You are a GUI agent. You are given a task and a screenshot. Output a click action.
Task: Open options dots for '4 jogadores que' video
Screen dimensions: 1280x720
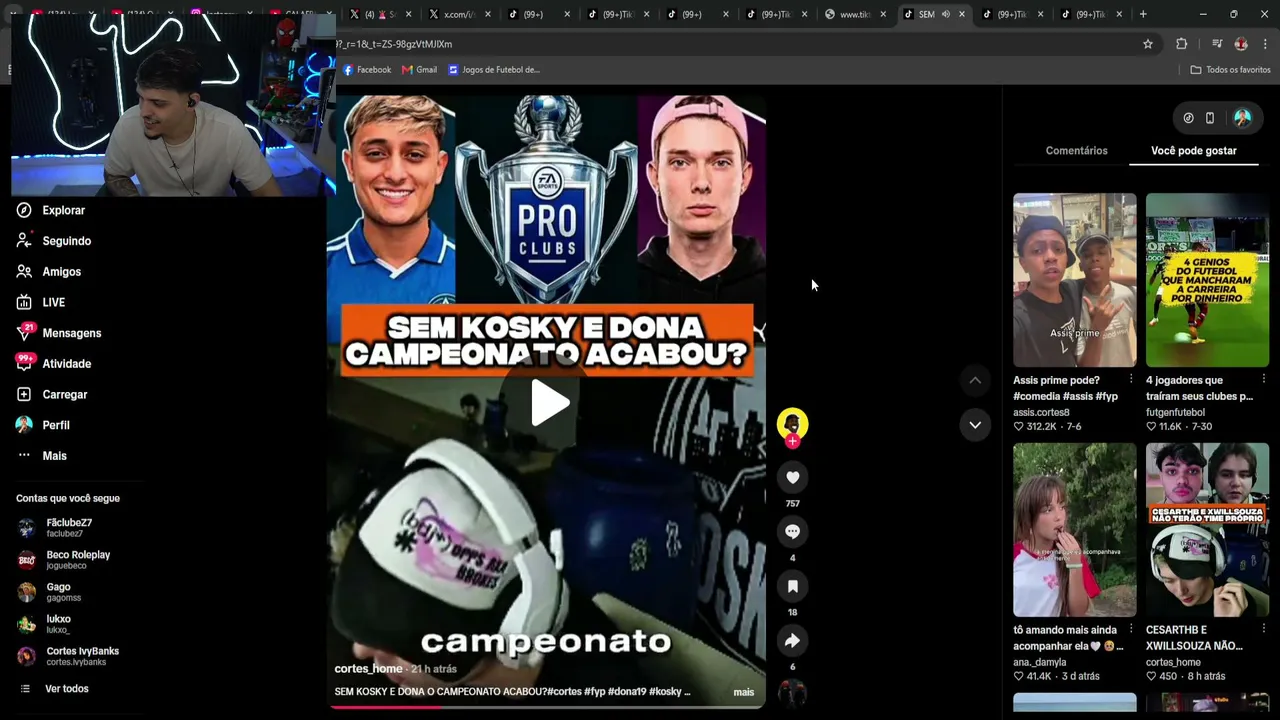pyautogui.click(x=1264, y=380)
